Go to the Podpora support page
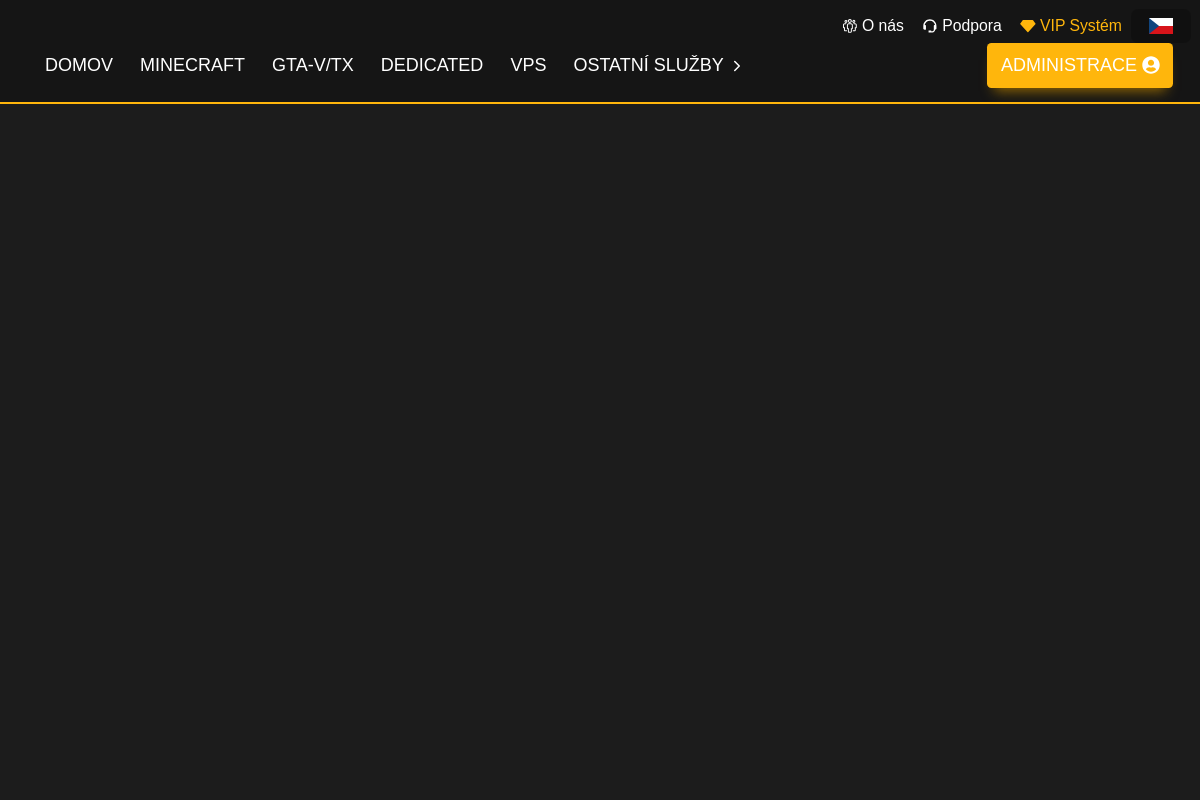This screenshot has height=800, width=1200. [971, 25]
